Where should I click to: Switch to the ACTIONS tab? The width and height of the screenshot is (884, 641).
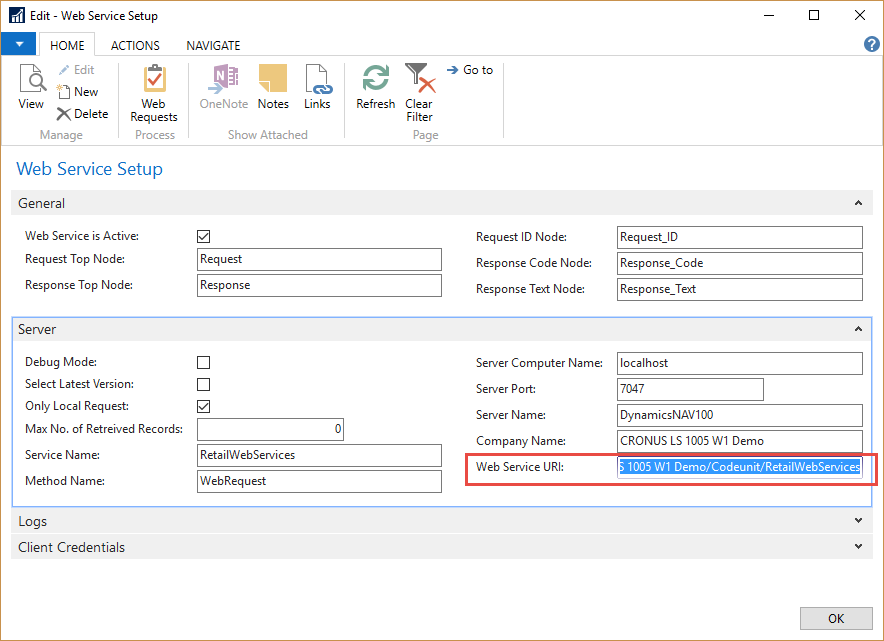tap(135, 45)
